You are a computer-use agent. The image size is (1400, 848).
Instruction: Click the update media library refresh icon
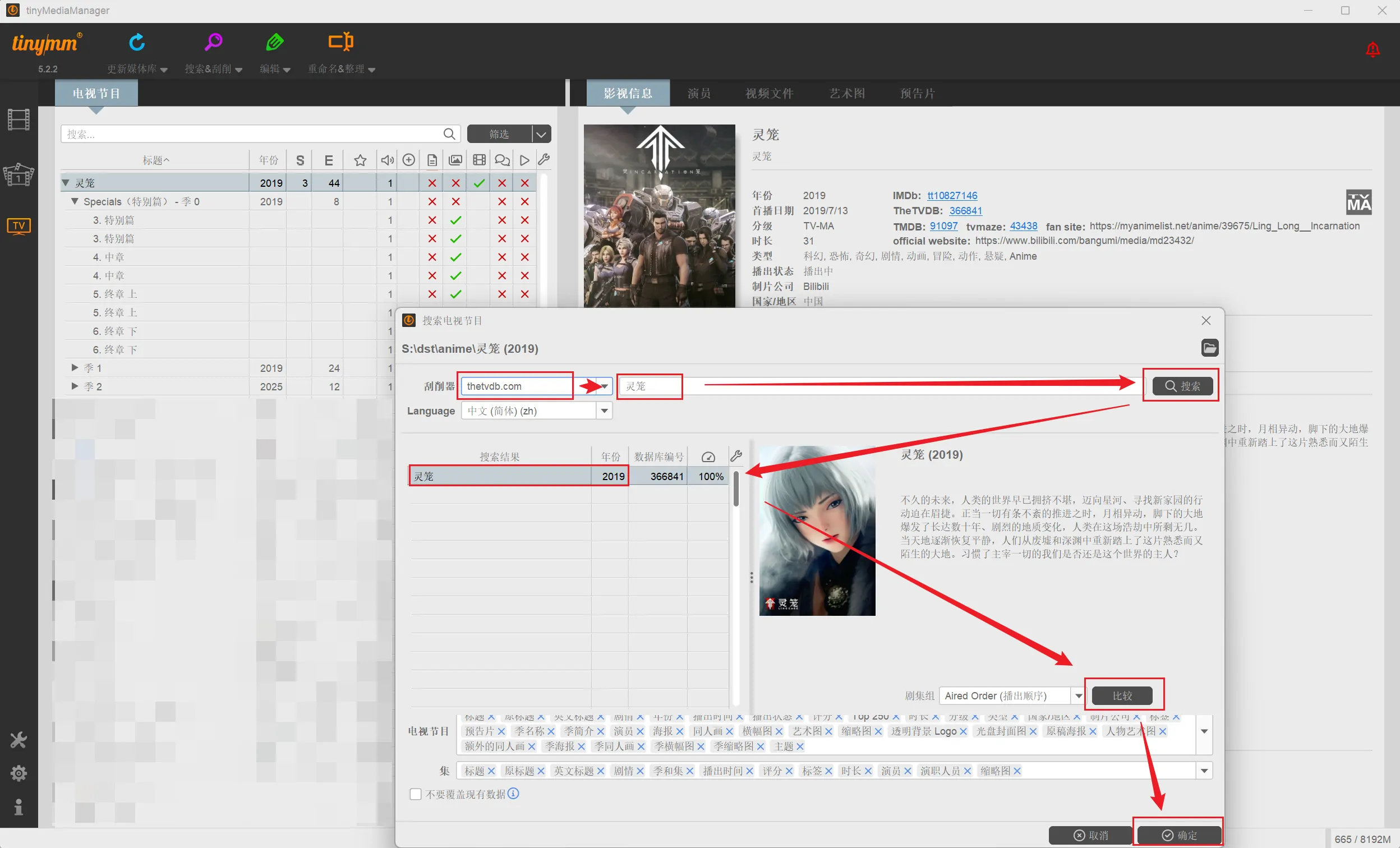tap(137, 42)
